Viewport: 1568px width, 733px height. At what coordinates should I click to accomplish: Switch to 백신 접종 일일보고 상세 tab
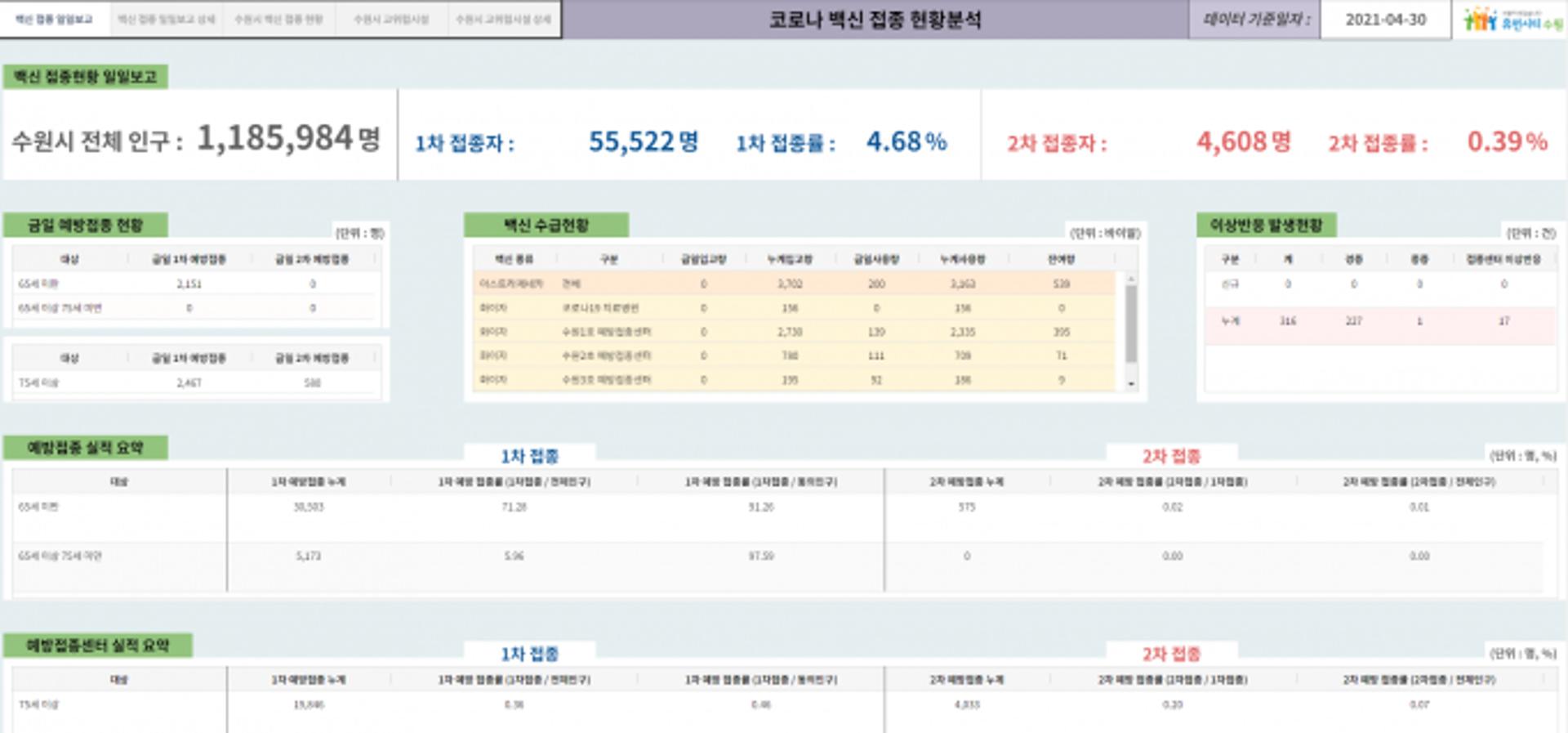167,19
